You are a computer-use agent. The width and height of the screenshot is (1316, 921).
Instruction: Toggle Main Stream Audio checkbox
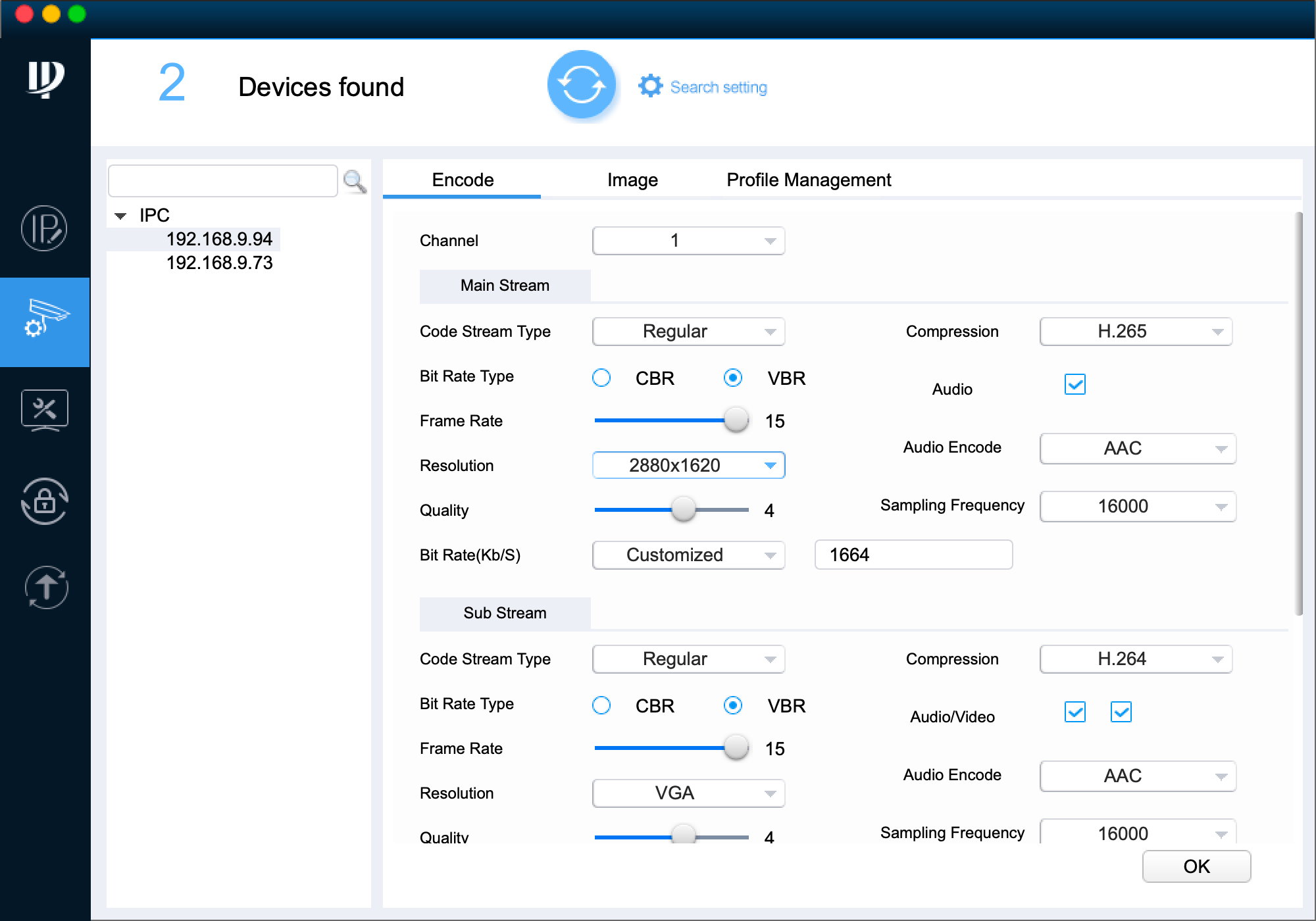[x=1075, y=384]
